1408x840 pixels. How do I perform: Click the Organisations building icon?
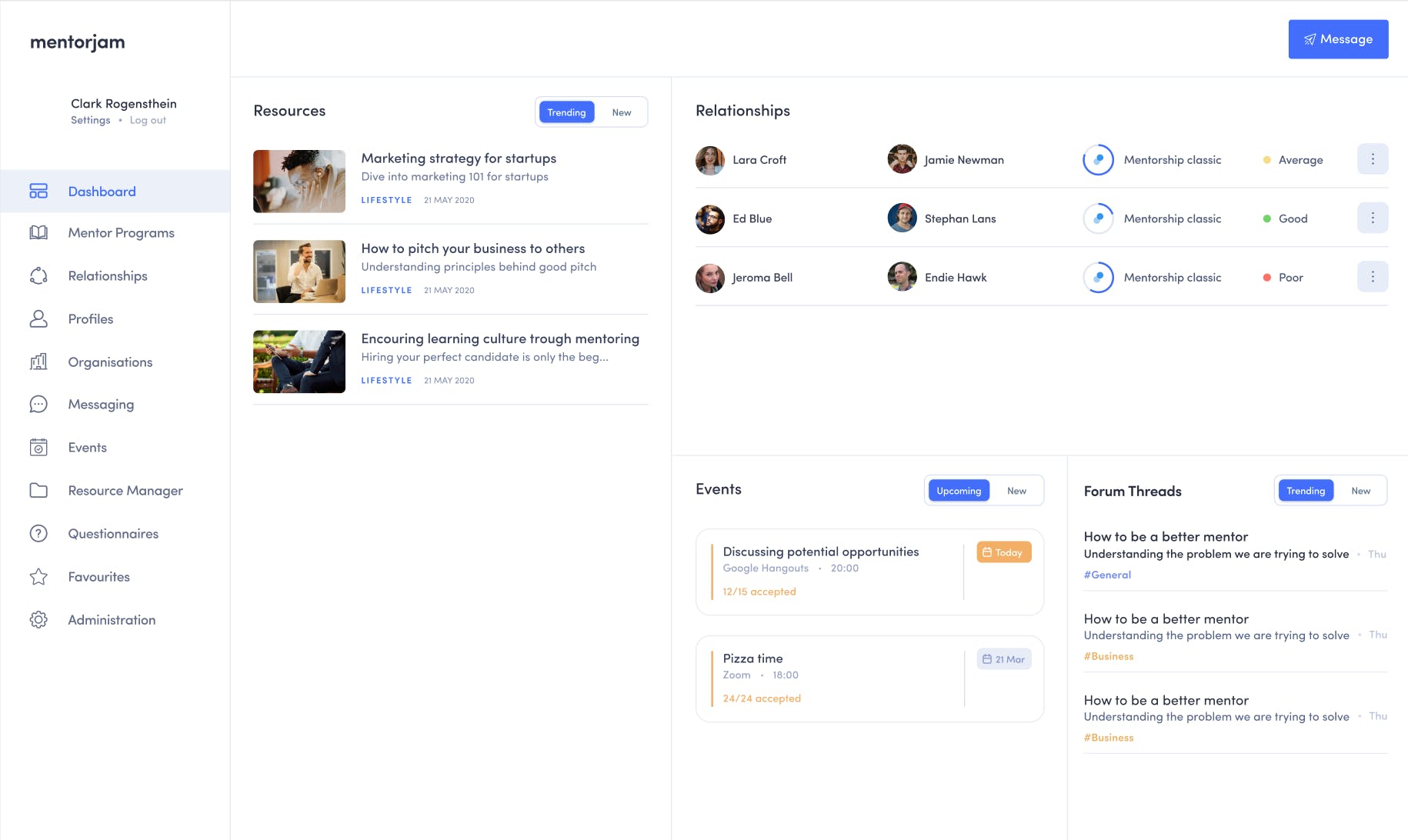tap(38, 362)
